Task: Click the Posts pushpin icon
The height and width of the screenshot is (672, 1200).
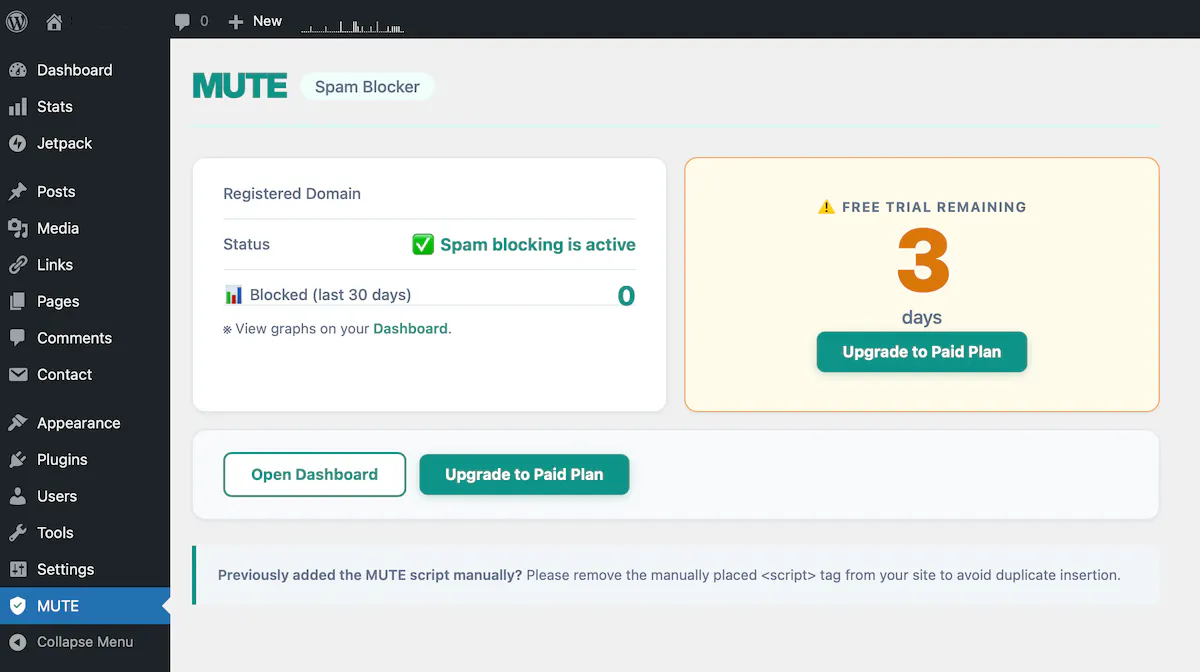Action: pos(18,191)
